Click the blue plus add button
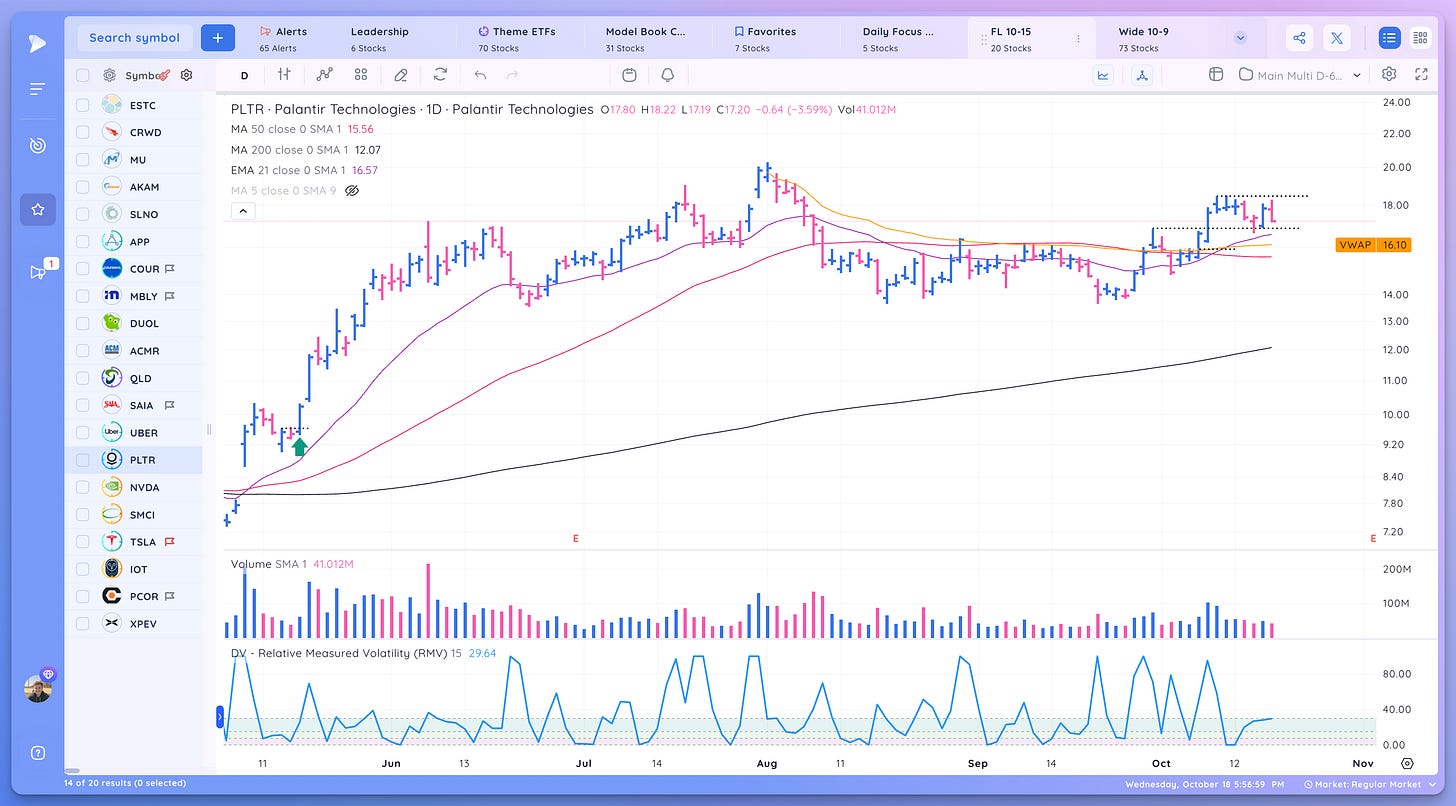 (x=218, y=38)
